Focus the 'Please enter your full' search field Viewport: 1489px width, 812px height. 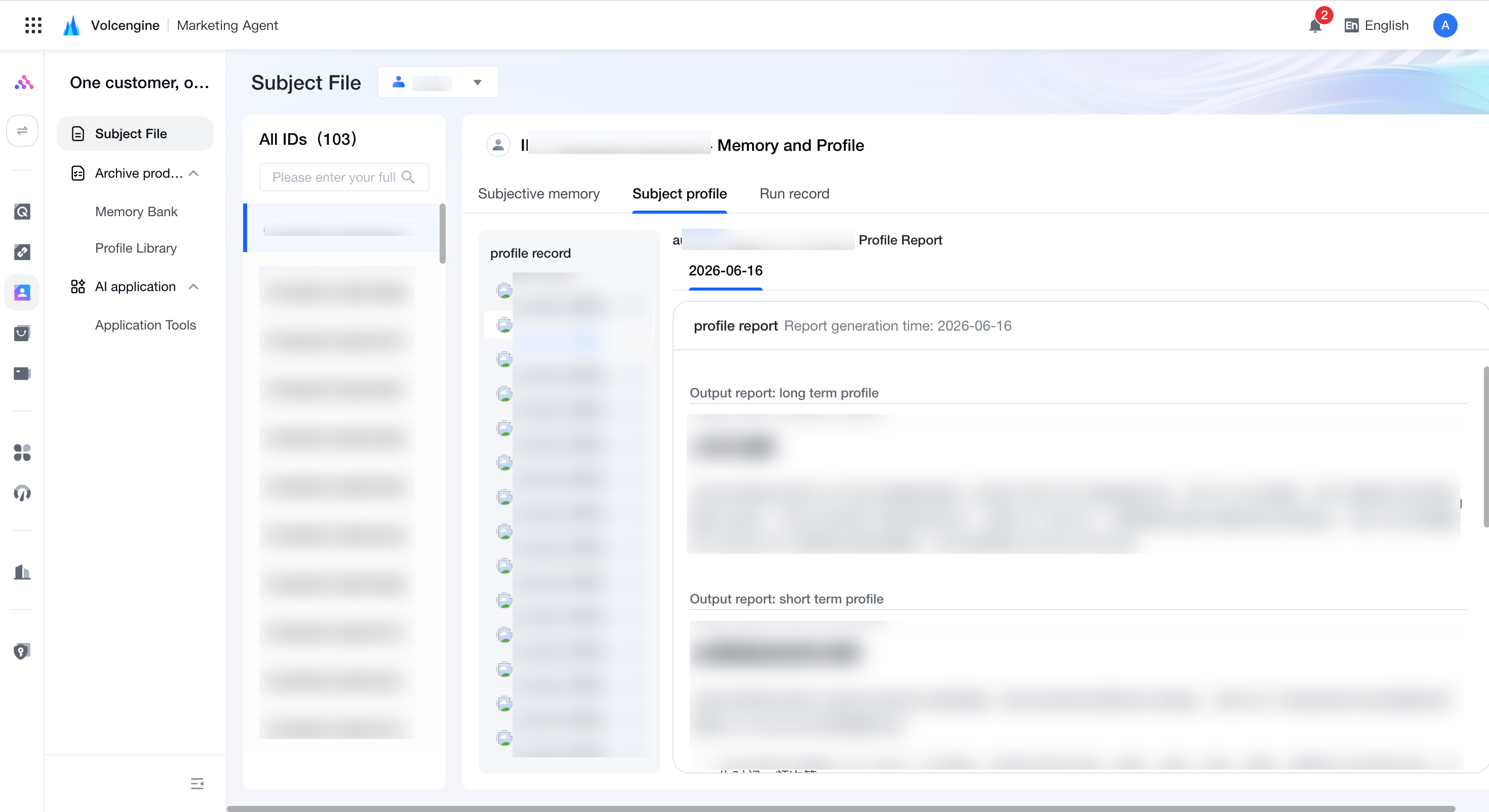point(344,177)
